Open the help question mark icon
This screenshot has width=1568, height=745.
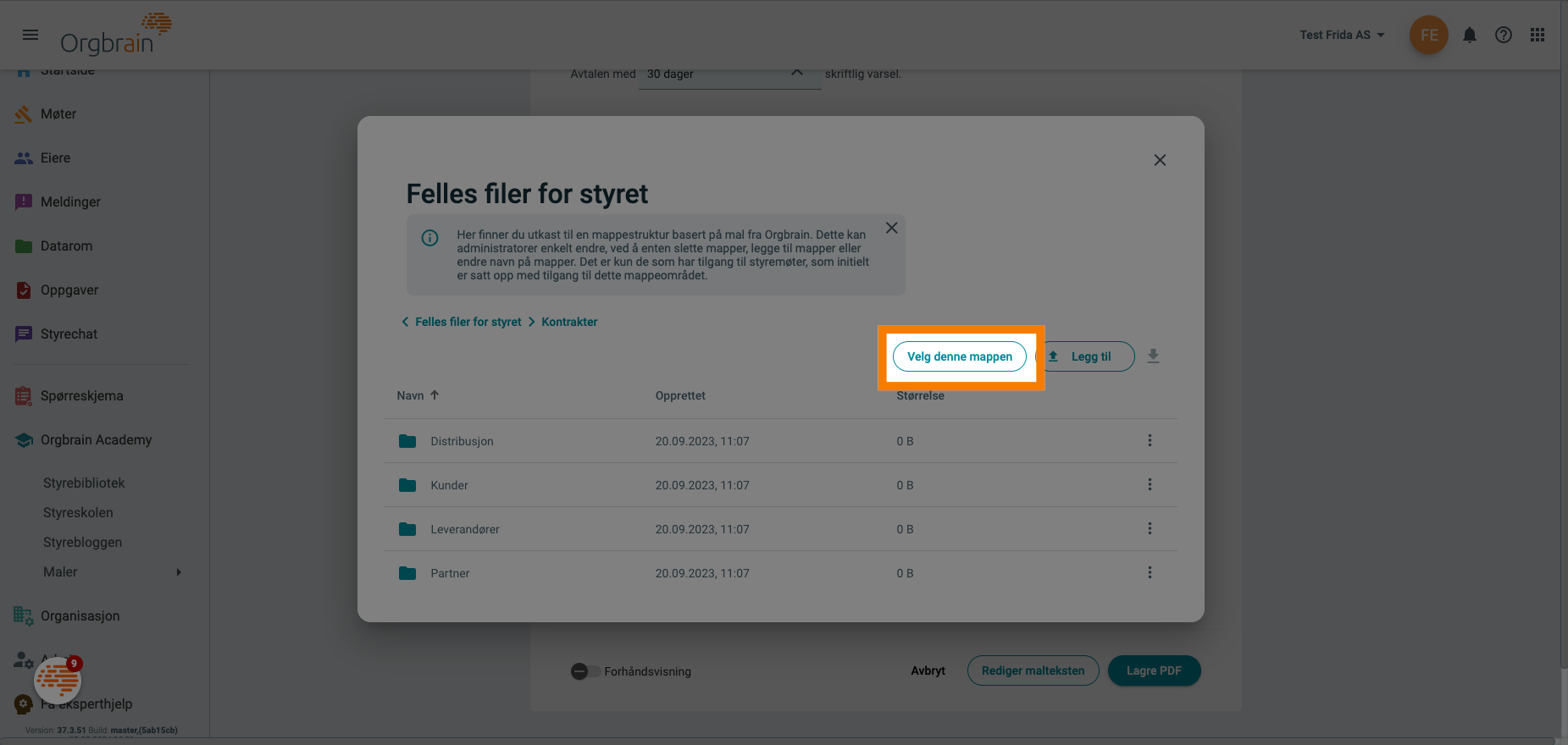pos(1504,35)
